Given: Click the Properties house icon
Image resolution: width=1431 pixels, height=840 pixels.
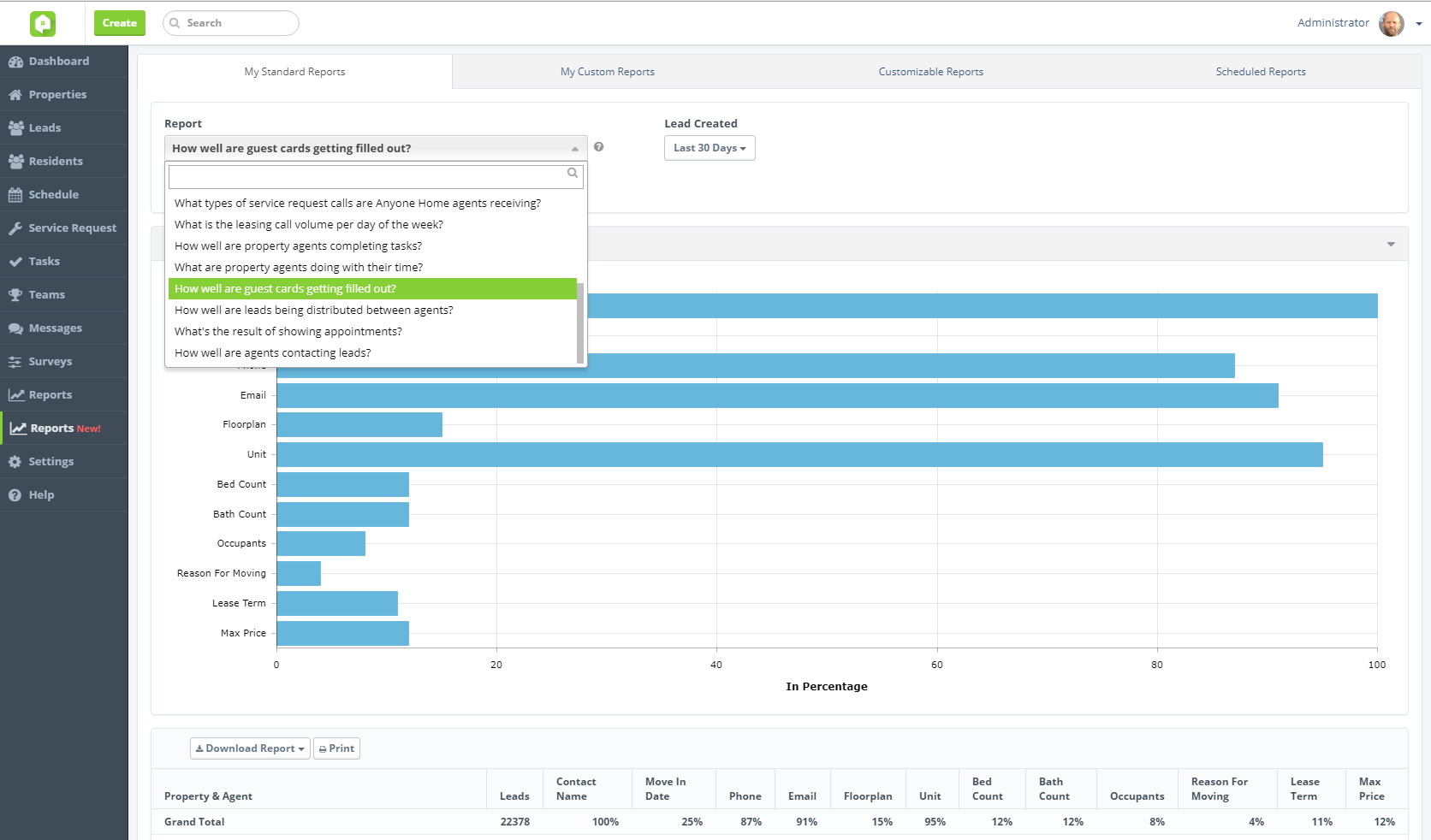Looking at the screenshot, I should point(15,95).
